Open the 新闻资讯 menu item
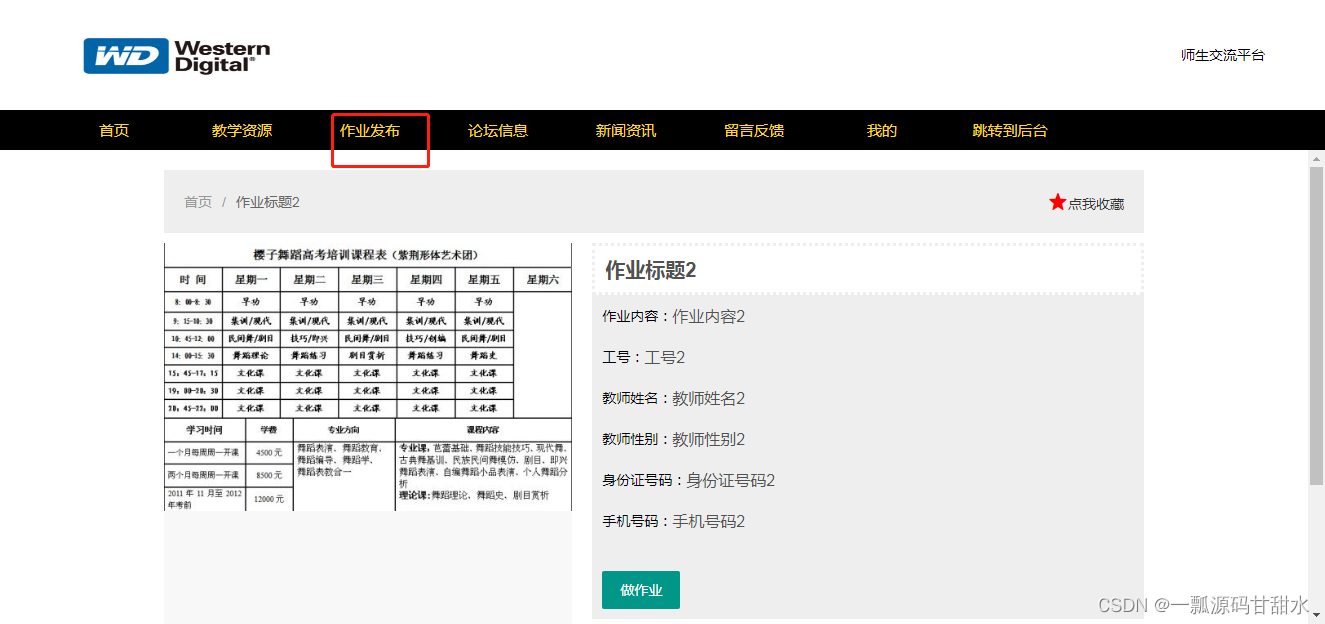The image size is (1325, 624). [x=626, y=130]
